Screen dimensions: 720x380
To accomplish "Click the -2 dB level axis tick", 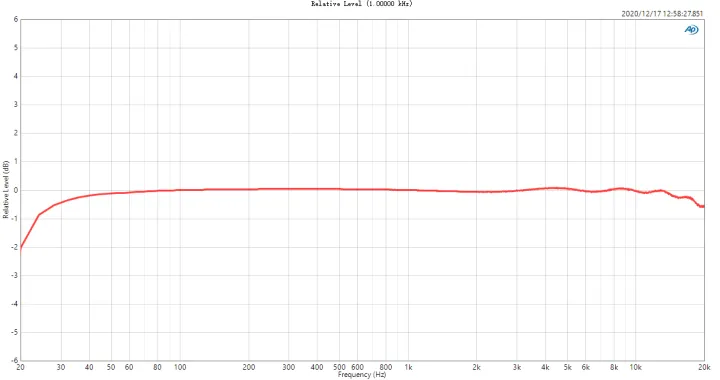I will pyautogui.click(x=15, y=247).
